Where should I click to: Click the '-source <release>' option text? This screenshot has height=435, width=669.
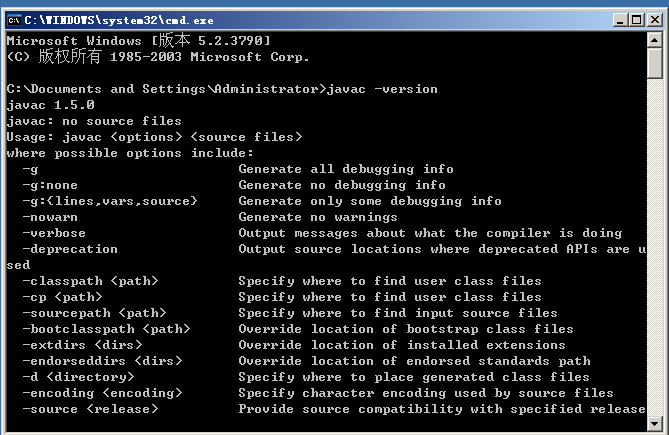(x=90, y=409)
